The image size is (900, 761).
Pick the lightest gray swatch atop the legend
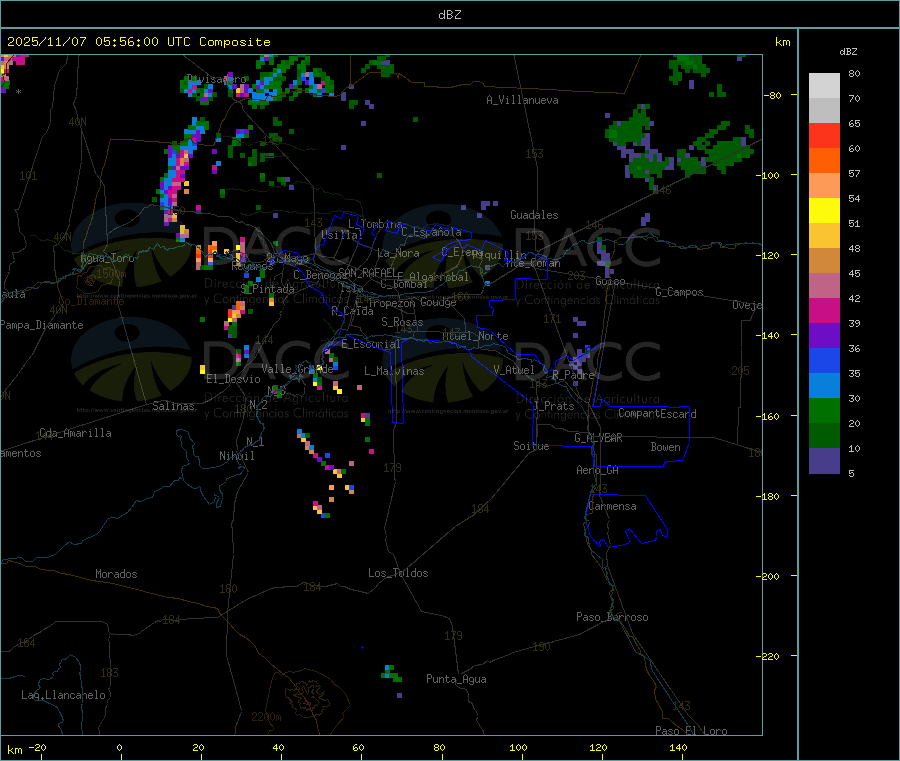click(824, 86)
